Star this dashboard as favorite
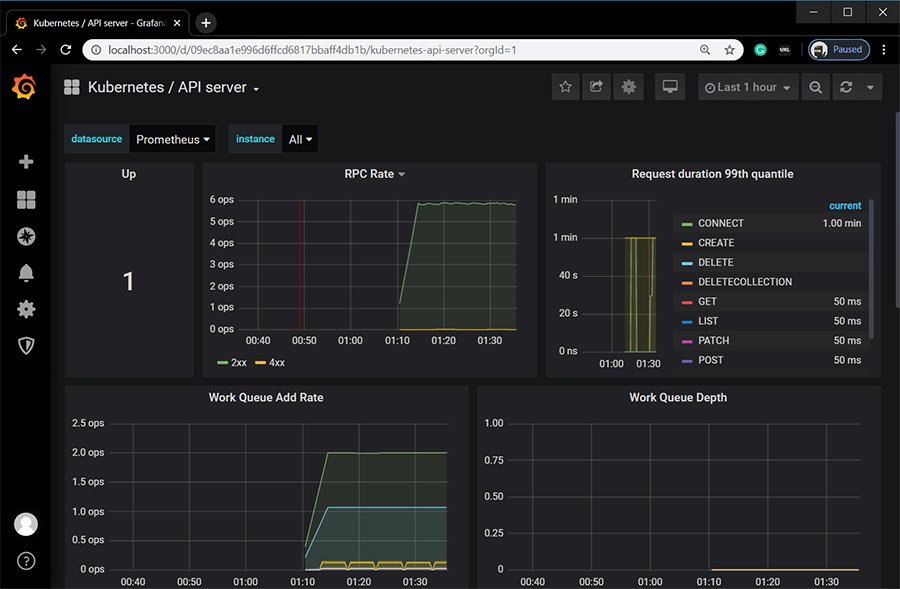Screen dimensions: 900x589 click(x=565, y=87)
